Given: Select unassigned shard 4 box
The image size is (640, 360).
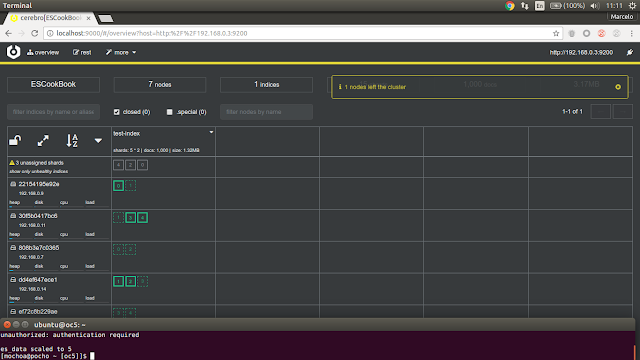Looking at the screenshot, I should tap(118, 165).
